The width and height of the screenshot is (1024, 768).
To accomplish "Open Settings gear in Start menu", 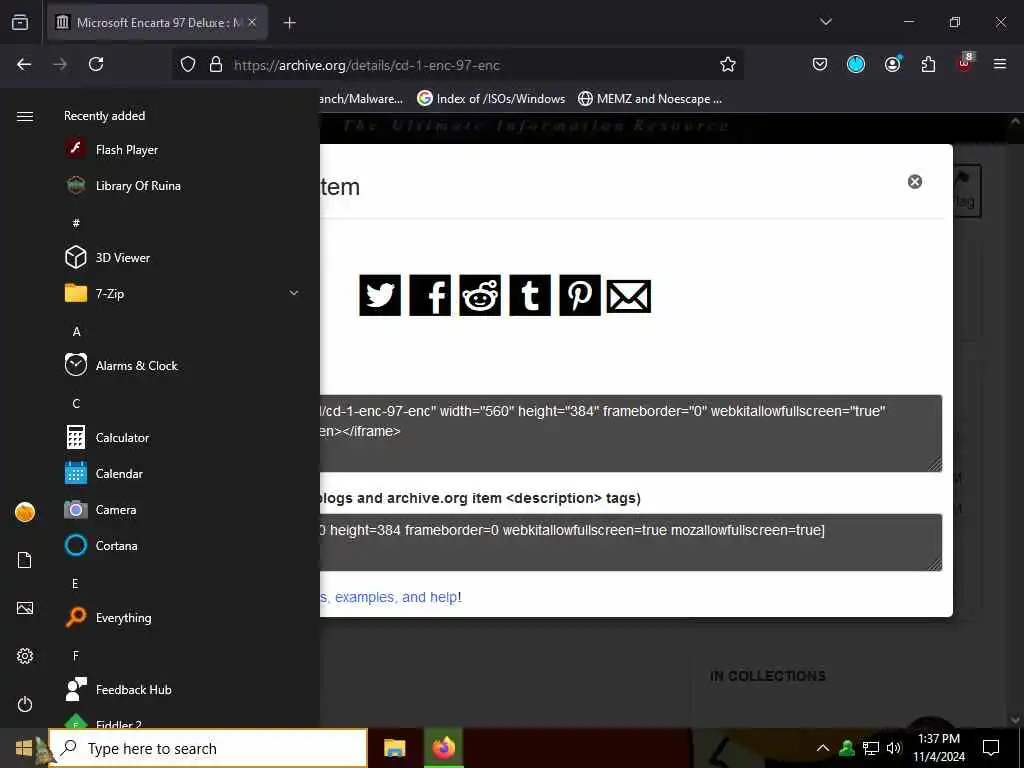I will point(25,656).
